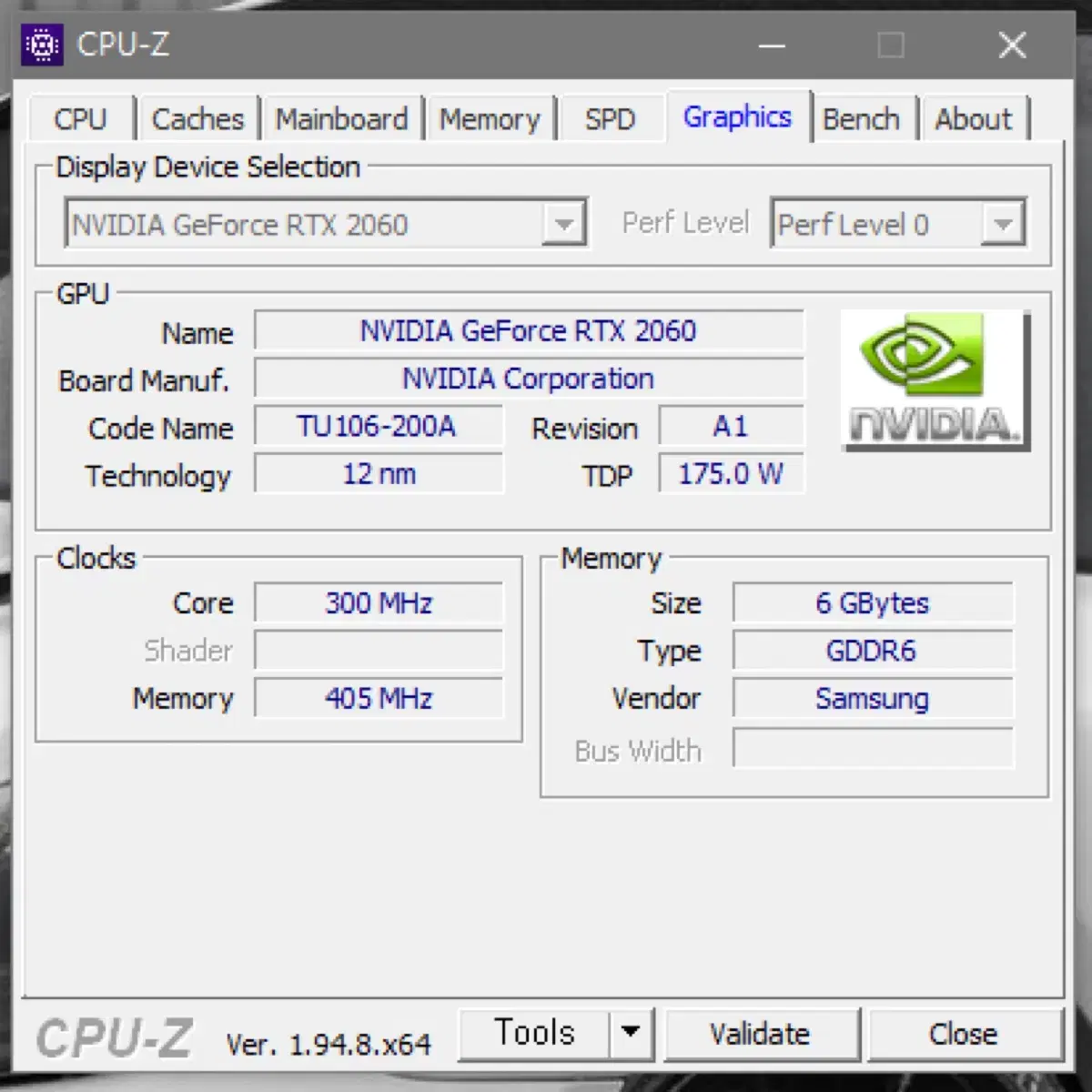Switch to the CPU tab
This screenshot has height=1092, width=1092.
click(x=81, y=119)
